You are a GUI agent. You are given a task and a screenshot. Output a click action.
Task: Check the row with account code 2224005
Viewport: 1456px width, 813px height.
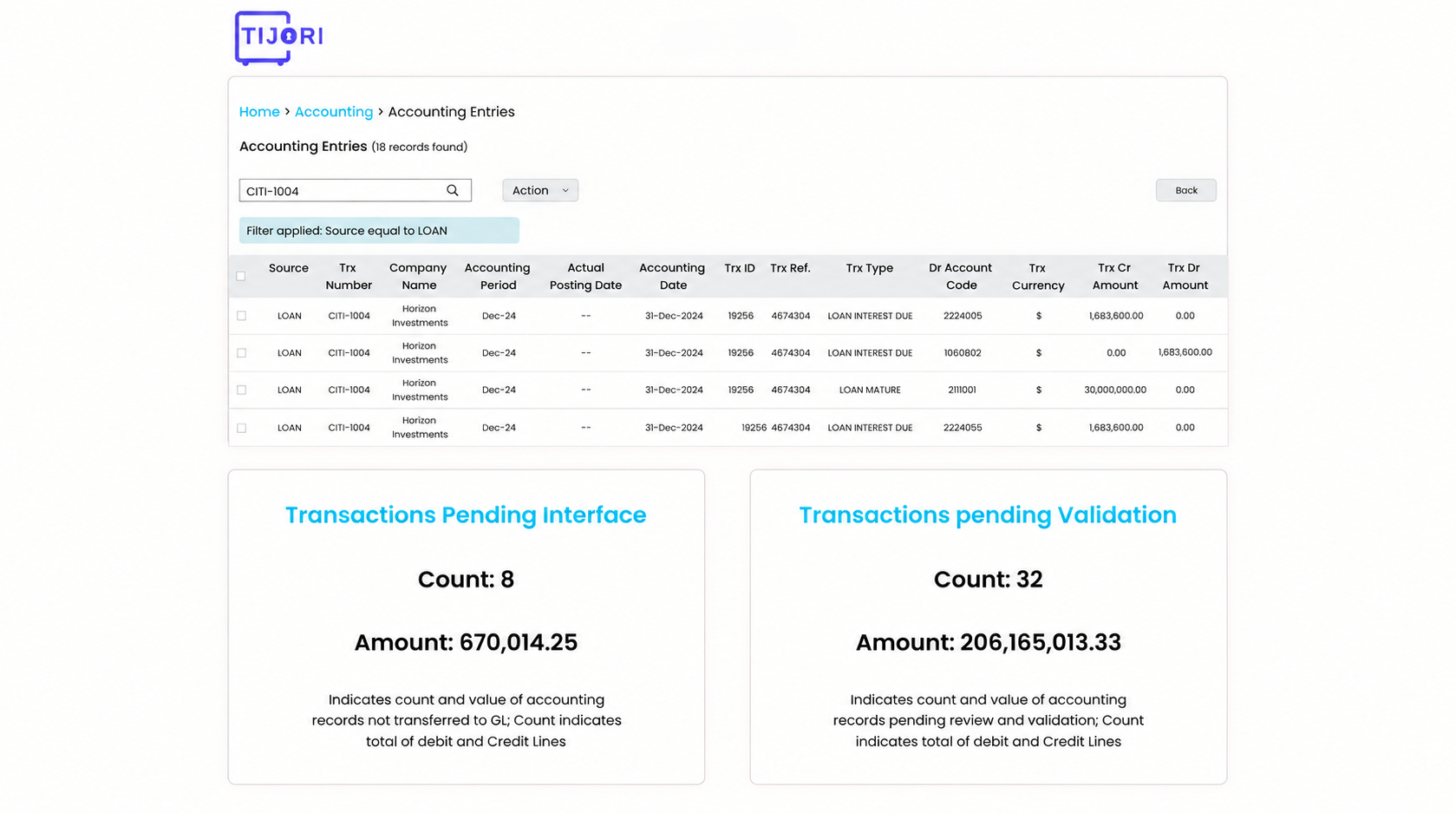(242, 316)
